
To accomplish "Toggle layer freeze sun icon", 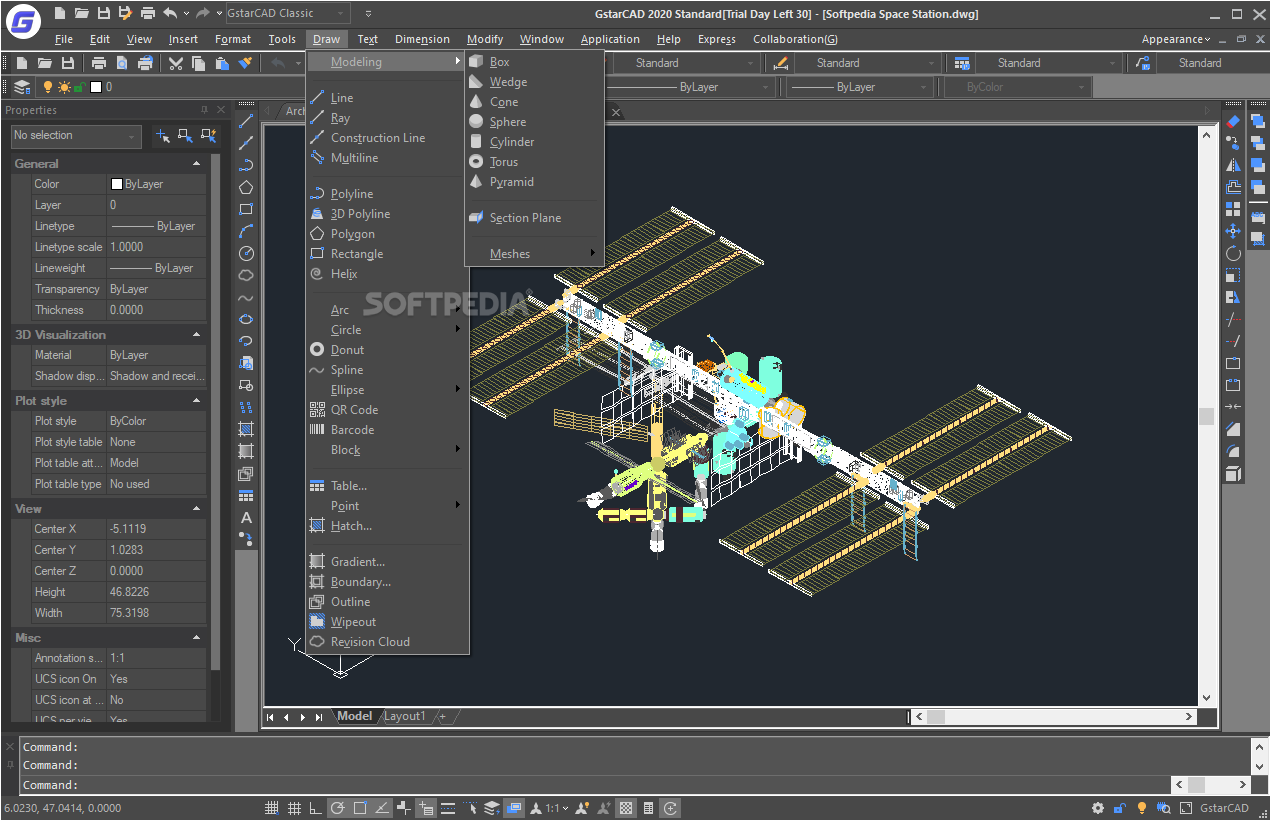I will pyautogui.click(x=64, y=87).
